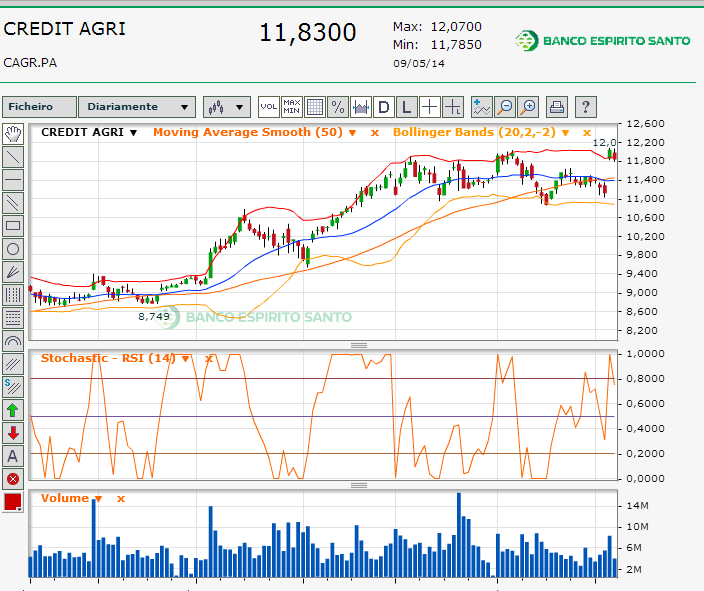The width and height of the screenshot is (704, 591).
Task: Click the Max: 12,0700 value
Action: (x=437, y=27)
